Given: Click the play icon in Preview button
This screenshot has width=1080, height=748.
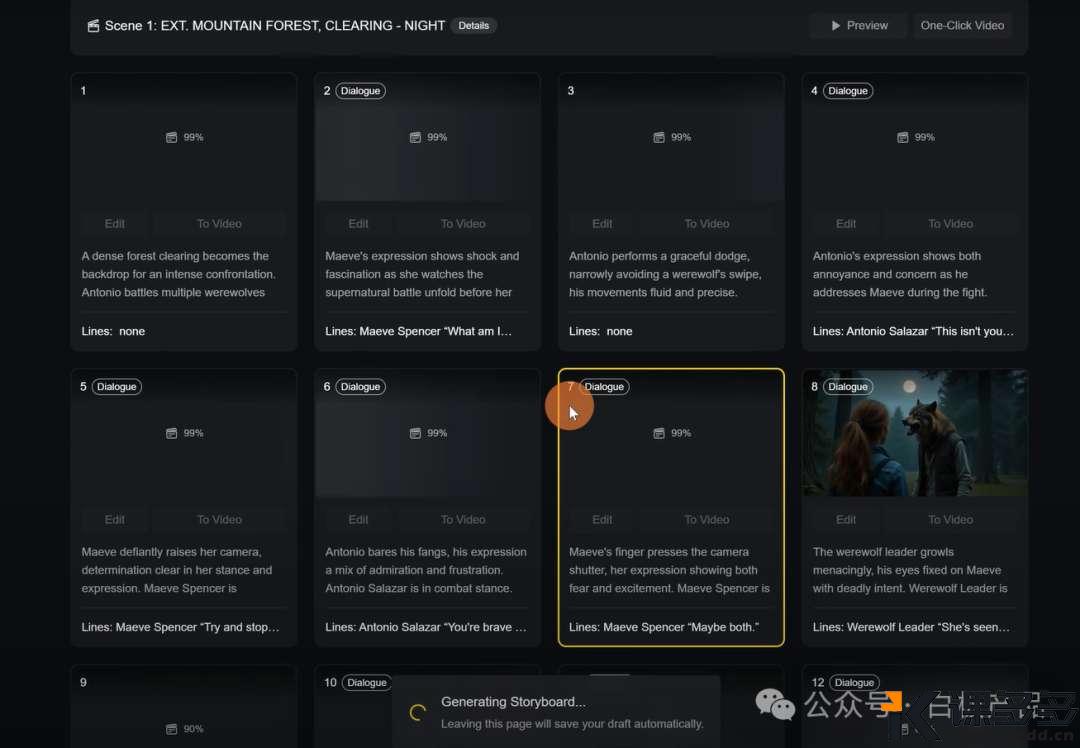Looking at the screenshot, I should tap(836, 26).
